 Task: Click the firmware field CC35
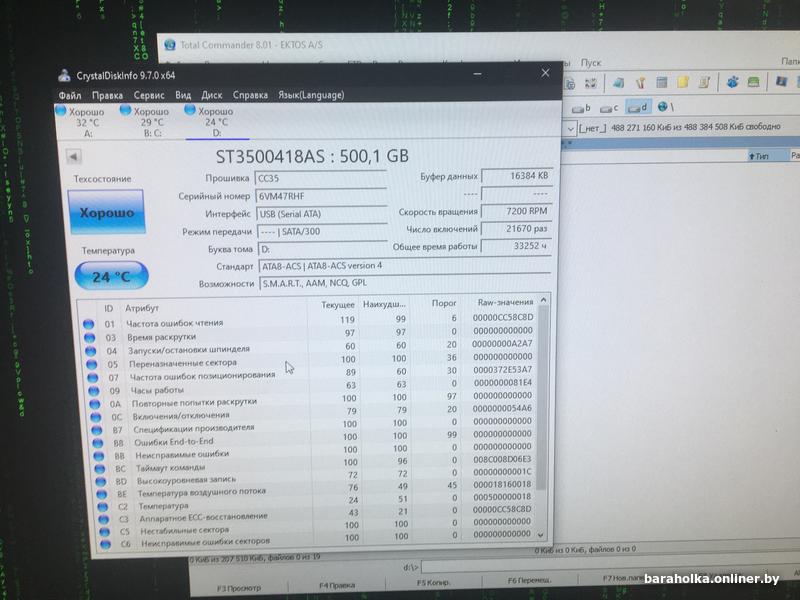click(321, 178)
